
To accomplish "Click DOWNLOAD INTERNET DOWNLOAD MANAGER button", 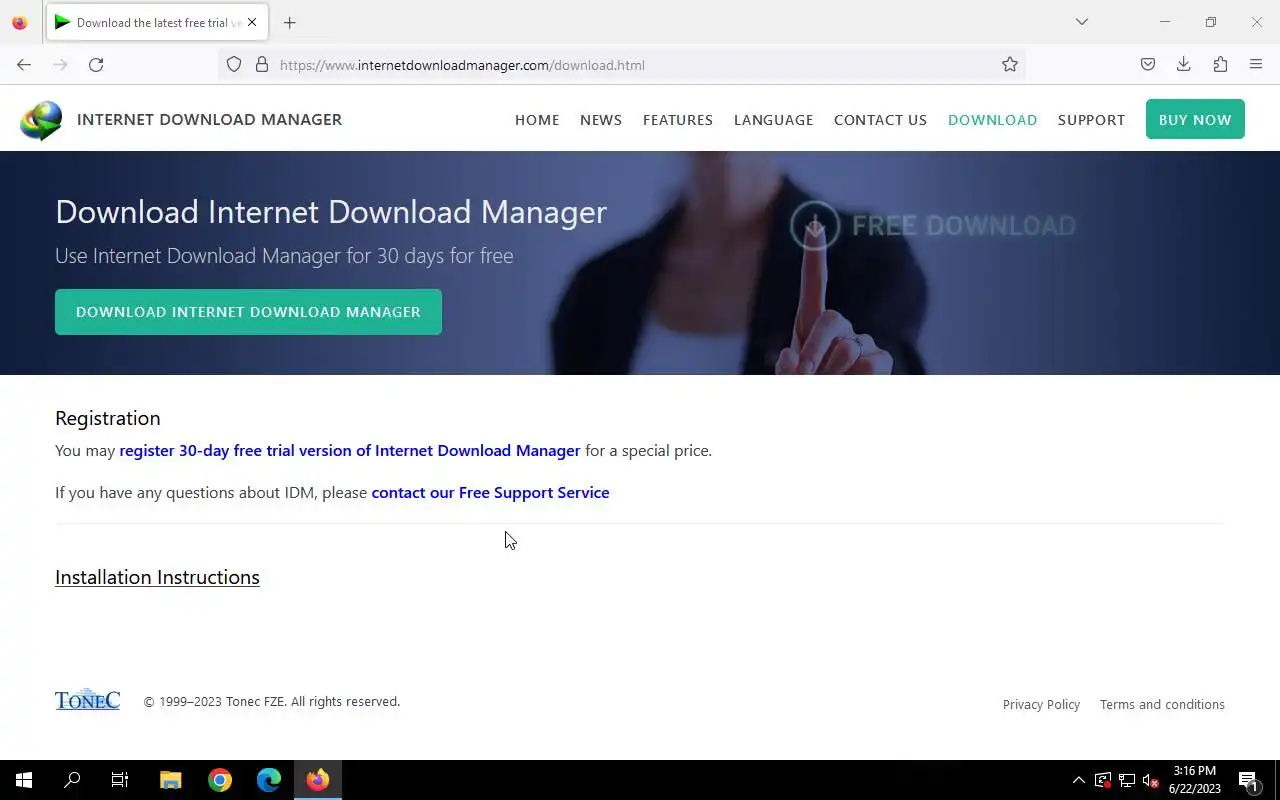I will tap(248, 312).
